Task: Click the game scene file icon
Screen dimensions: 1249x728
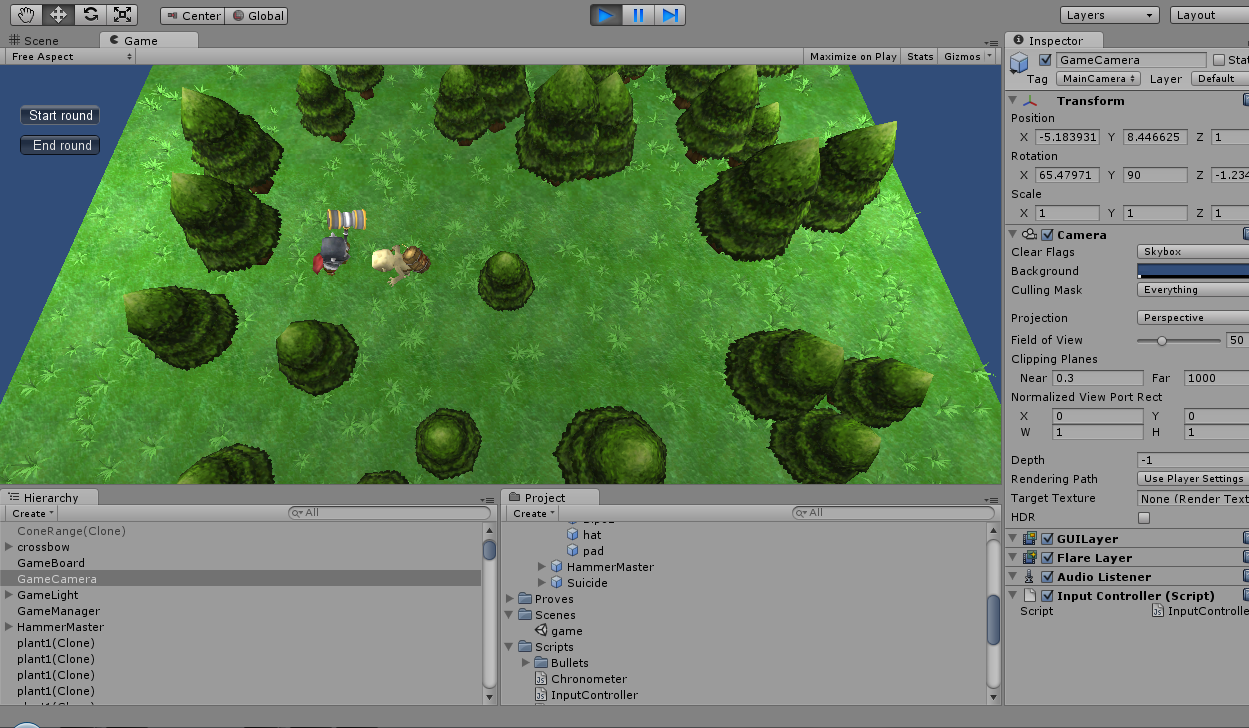Action: [541, 631]
